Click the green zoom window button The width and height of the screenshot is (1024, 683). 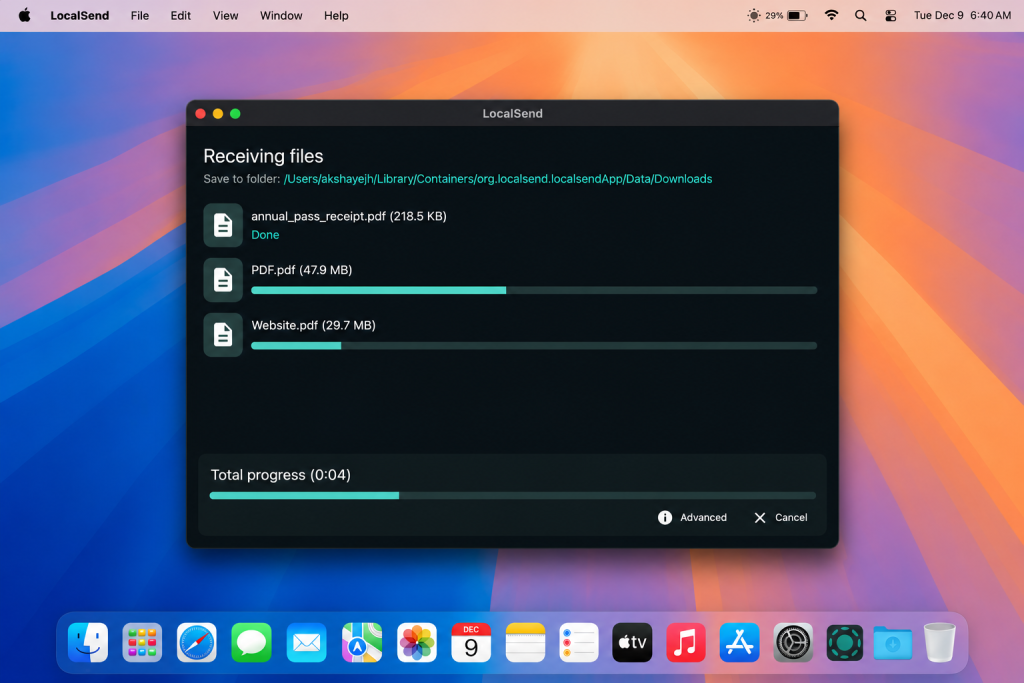coord(235,114)
